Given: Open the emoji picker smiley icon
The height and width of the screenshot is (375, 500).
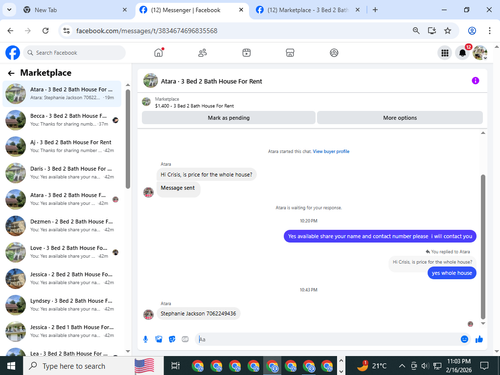Looking at the screenshot, I should click(x=464, y=339).
